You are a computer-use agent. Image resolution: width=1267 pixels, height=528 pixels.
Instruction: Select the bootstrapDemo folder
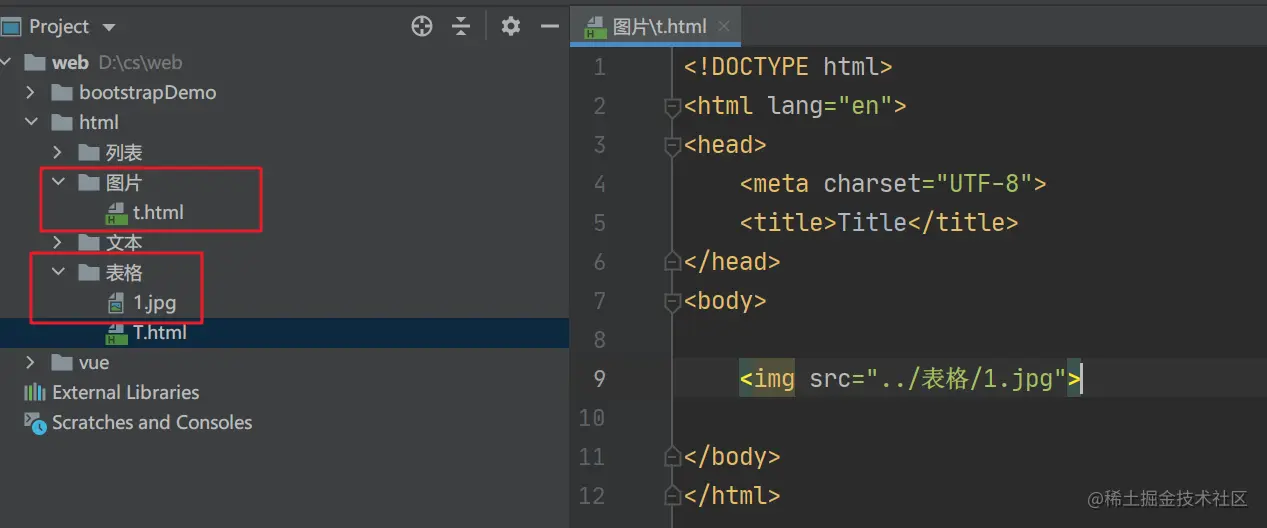[148, 92]
